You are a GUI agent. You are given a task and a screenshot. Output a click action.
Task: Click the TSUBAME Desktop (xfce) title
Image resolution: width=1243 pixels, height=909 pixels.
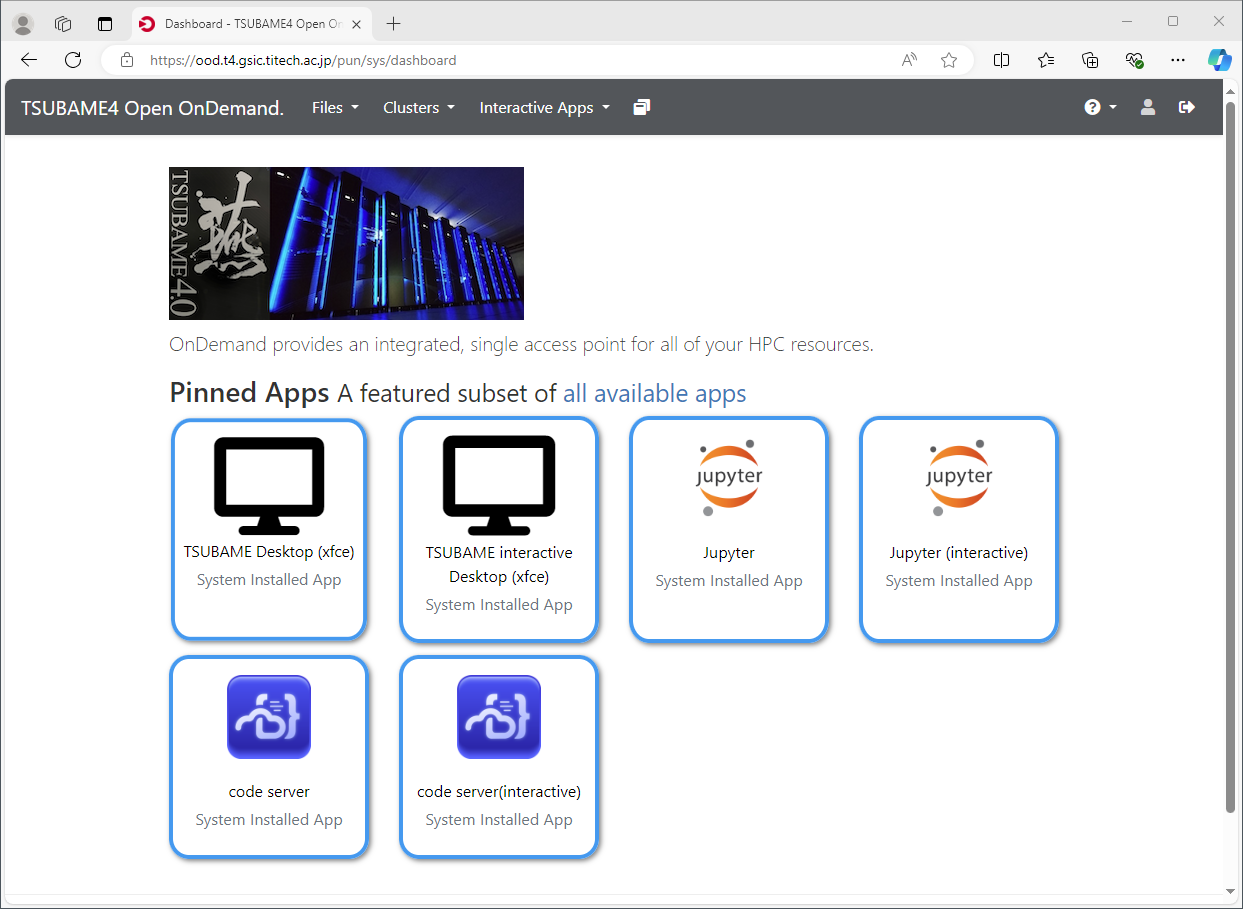point(269,551)
